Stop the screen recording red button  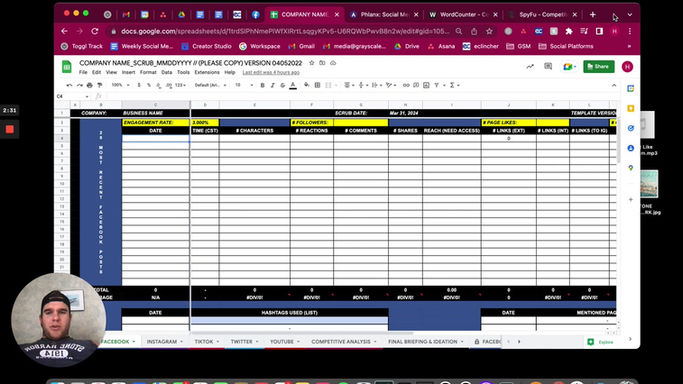coord(10,129)
